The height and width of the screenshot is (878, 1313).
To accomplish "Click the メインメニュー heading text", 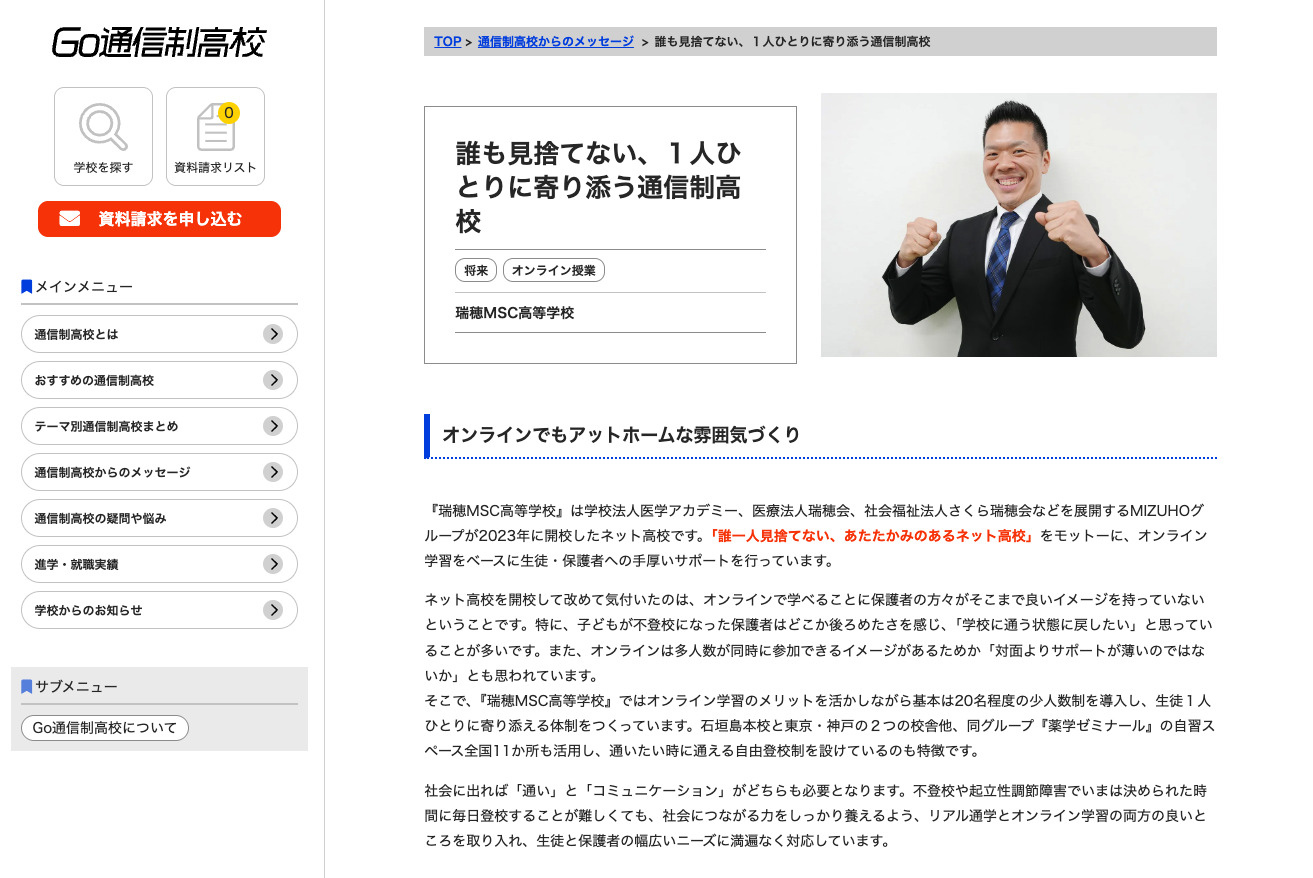I will [x=84, y=287].
